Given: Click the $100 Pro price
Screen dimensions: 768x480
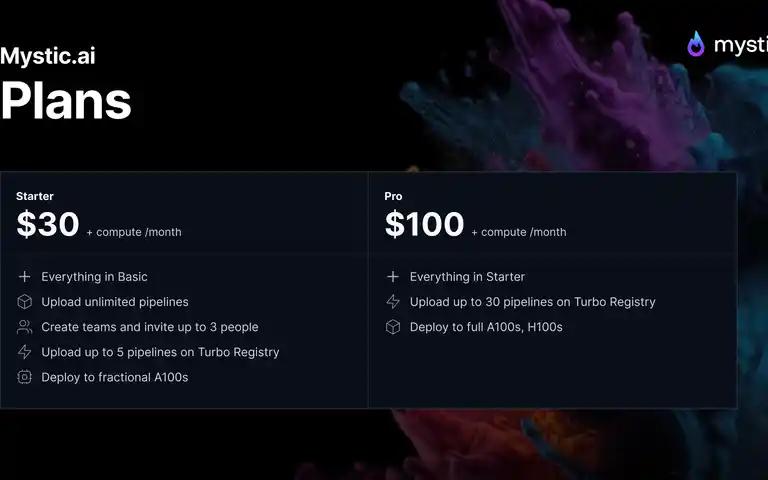Looking at the screenshot, I should (x=424, y=224).
